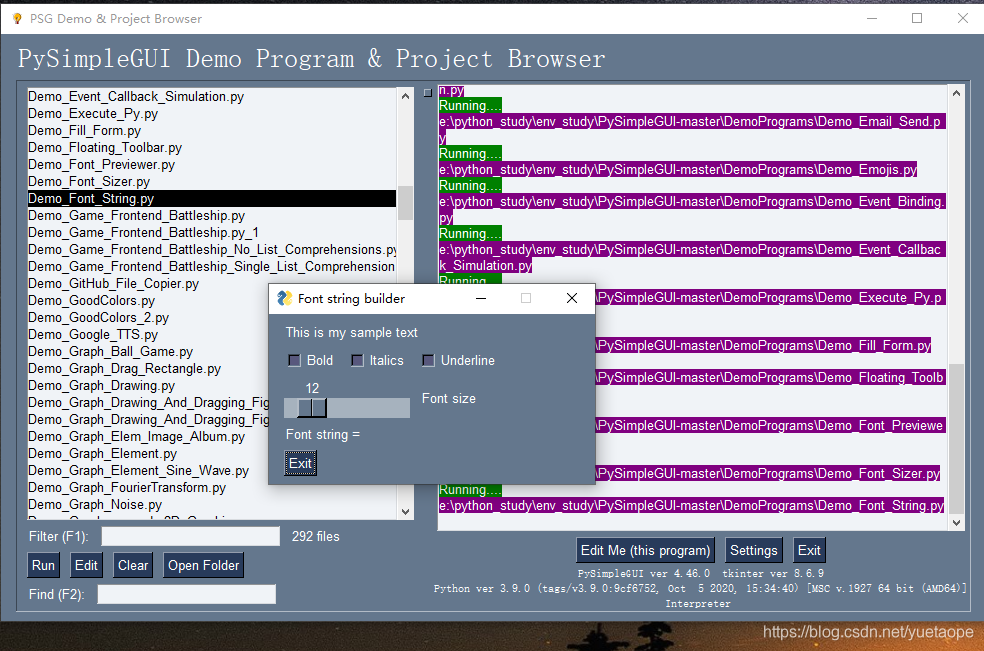Click output line ending Demo_Font_String.py
Image resolution: width=984 pixels, height=651 pixels.
click(x=691, y=505)
